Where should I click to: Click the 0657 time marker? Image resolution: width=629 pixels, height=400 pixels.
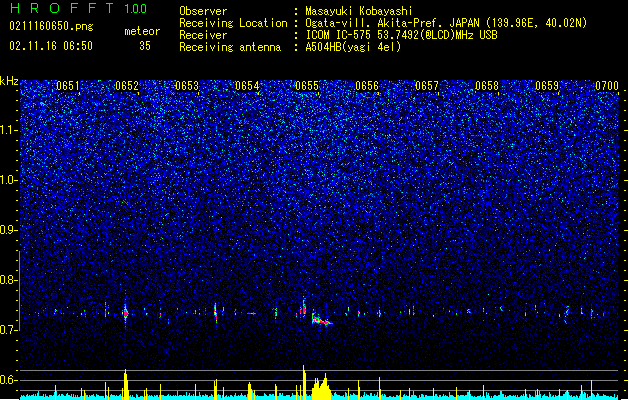click(x=427, y=86)
